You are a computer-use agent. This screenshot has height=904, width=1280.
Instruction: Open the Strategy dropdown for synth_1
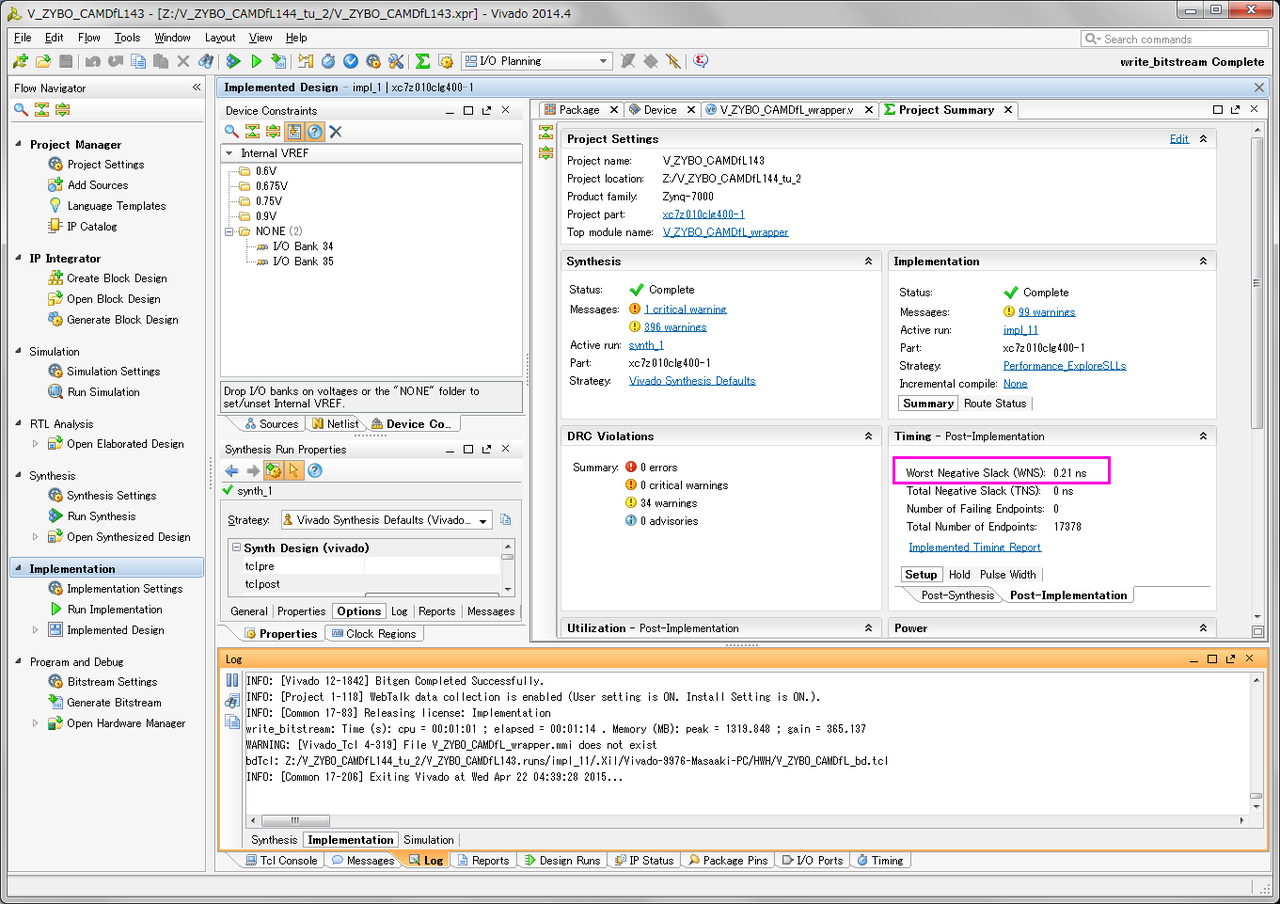(x=484, y=521)
